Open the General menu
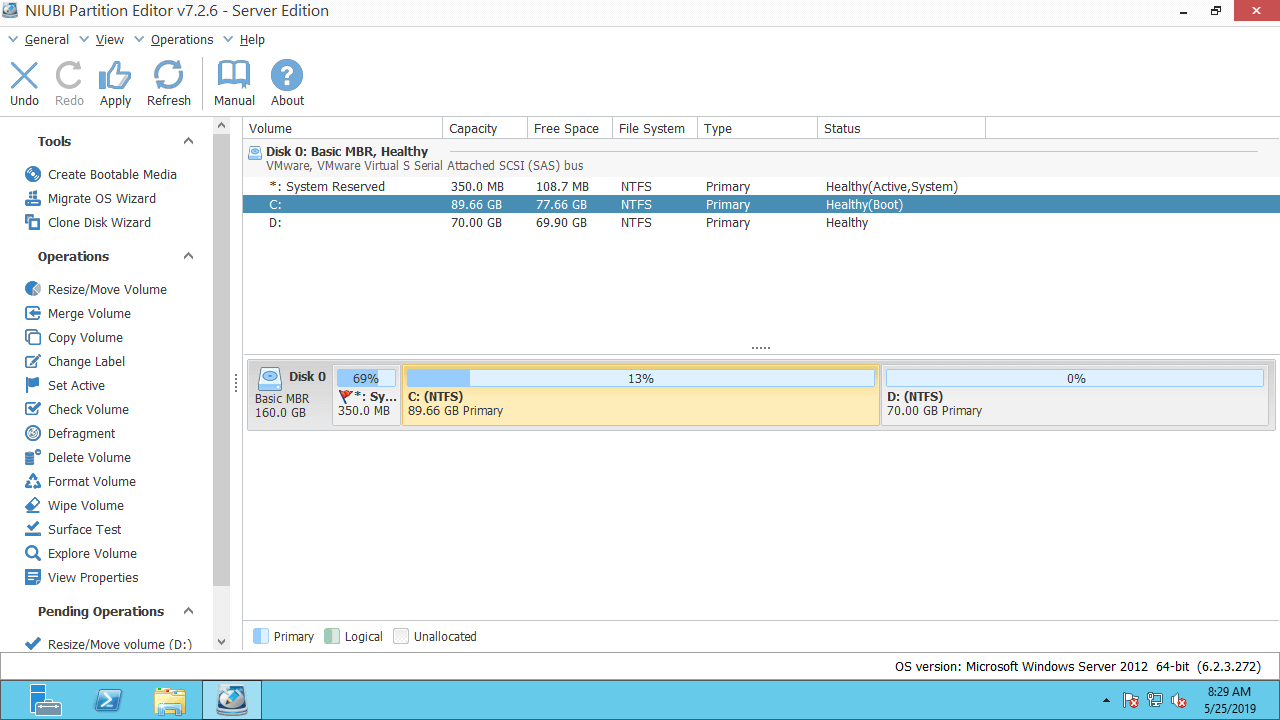This screenshot has height=720, width=1280. (x=46, y=40)
